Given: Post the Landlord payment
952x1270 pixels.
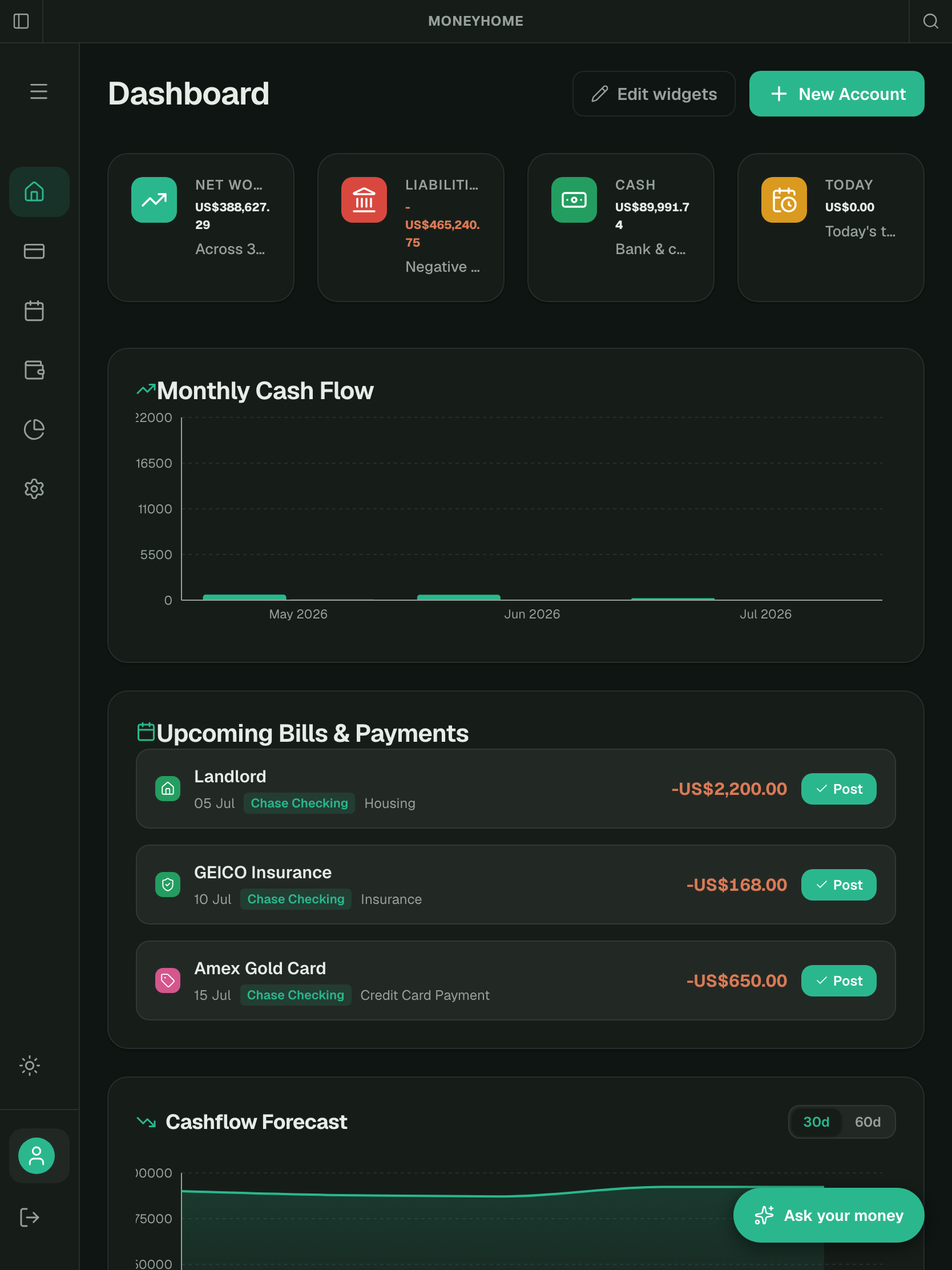Looking at the screenshot, I should pyautogui.click(x=838, y=789).
